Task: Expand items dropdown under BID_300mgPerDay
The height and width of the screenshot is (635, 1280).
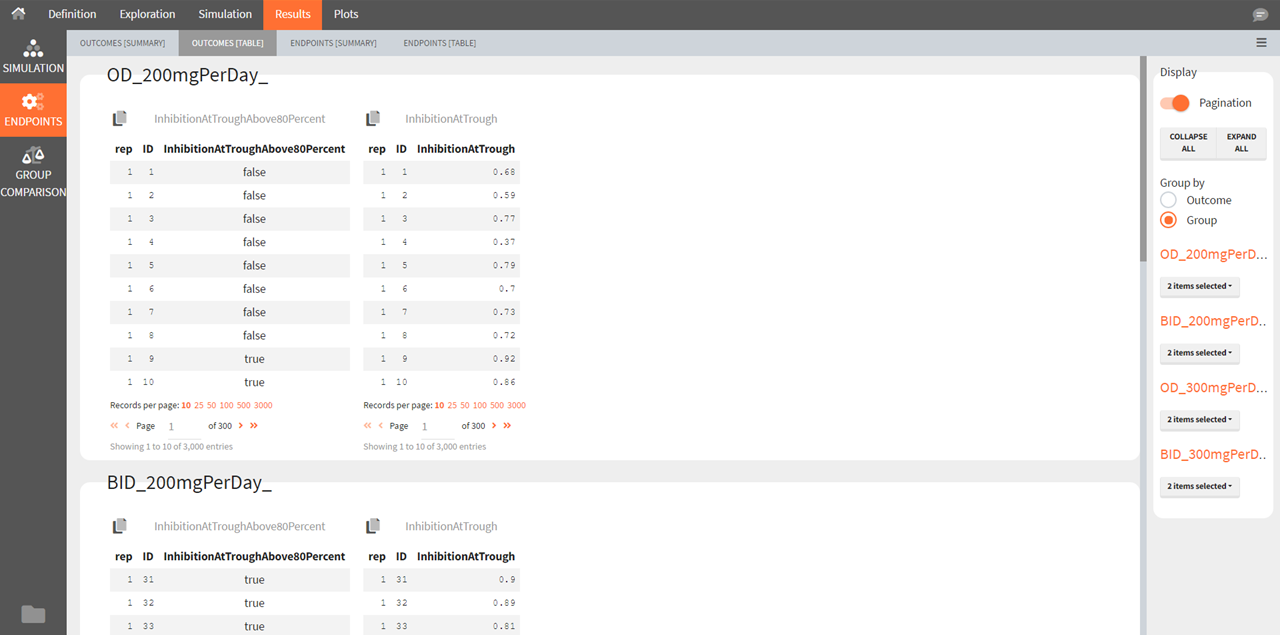Action: click(x=1199, y=487)
